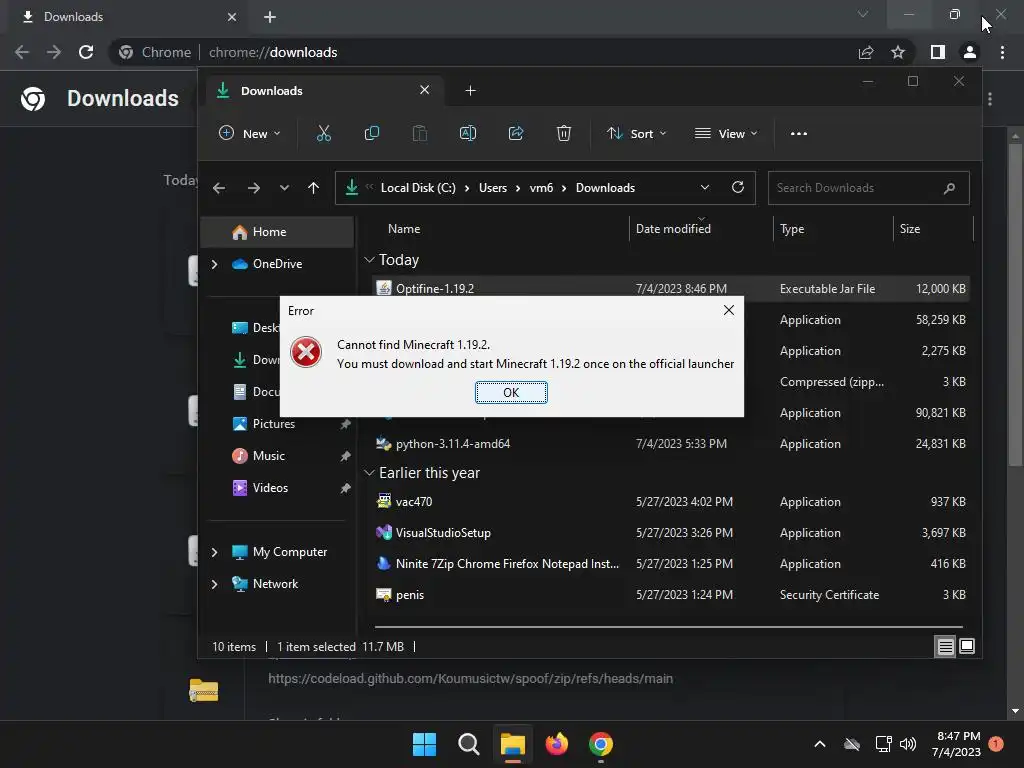Open the See more three-dots menu

799,134
